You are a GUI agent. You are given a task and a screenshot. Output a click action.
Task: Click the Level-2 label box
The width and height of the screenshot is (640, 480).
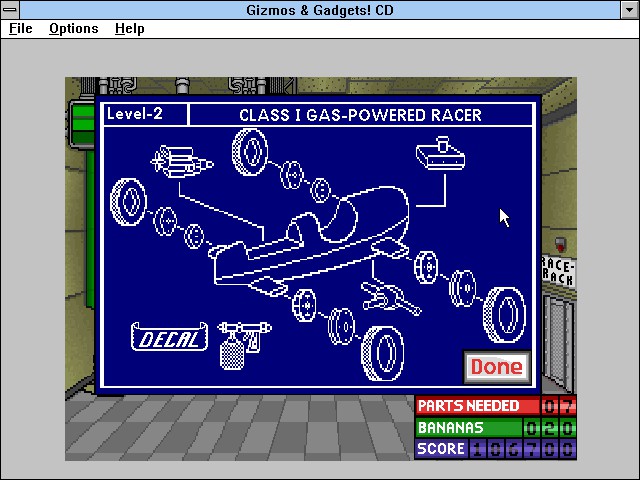[x=146, y=114]
